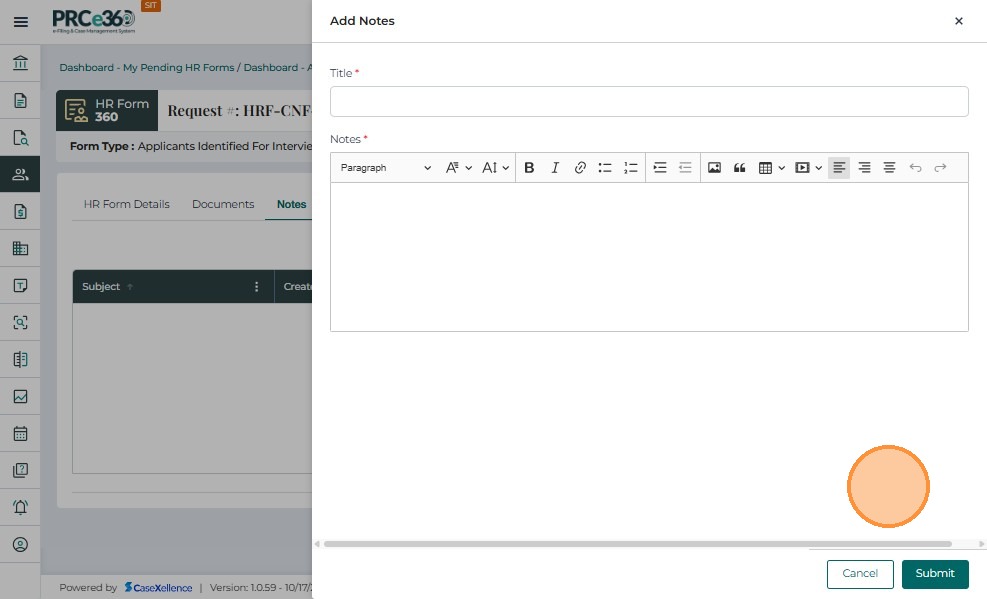Open the calendar sidebar icon
Screen dimensions: 987x599
(20, 434)
